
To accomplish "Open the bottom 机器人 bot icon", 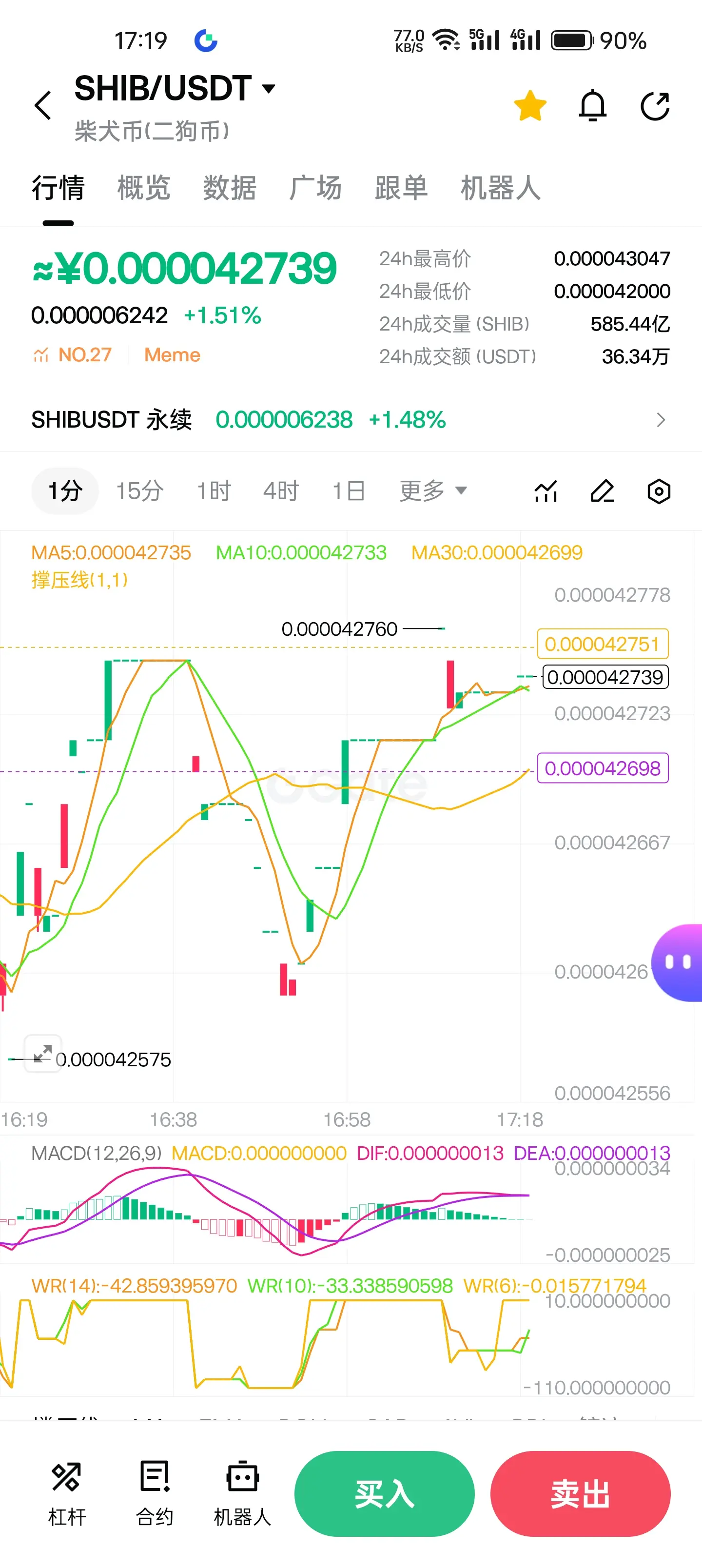I will click(242, 1493).
